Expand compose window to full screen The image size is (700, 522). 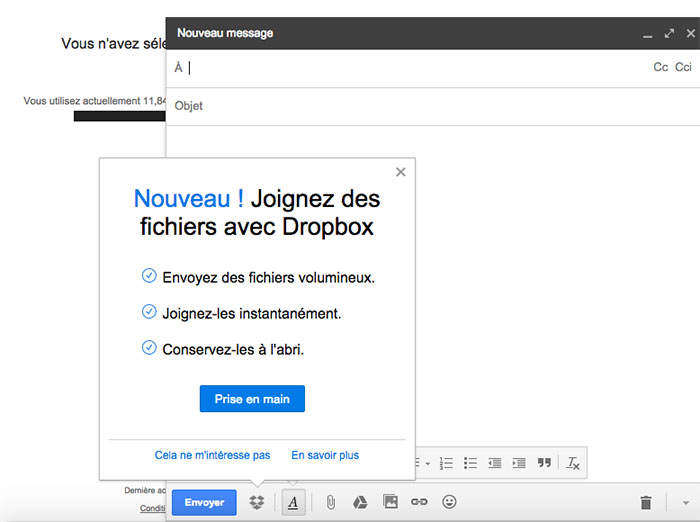coord(669,33)
